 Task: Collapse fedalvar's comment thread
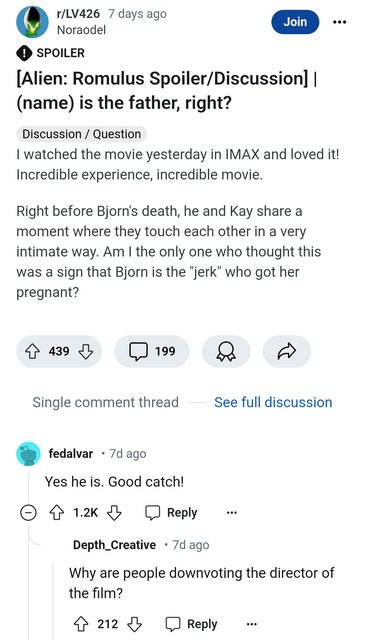(29, 512)
